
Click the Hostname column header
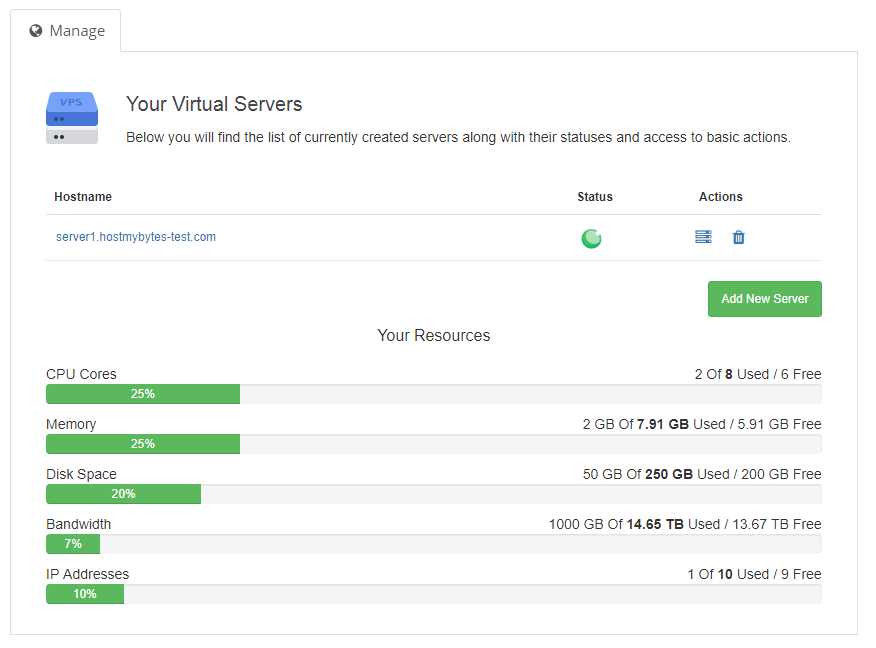tap(83, 197)
